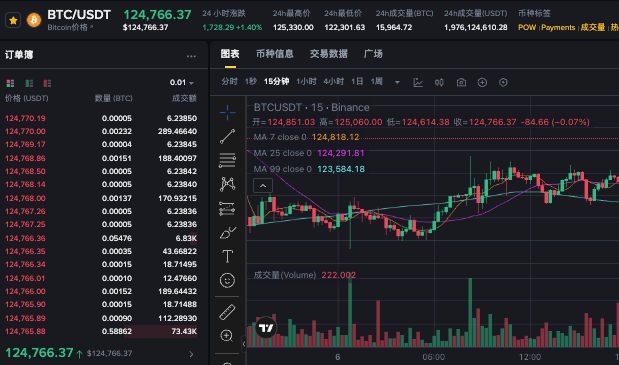Click the POW coin tag

(527, 27)
